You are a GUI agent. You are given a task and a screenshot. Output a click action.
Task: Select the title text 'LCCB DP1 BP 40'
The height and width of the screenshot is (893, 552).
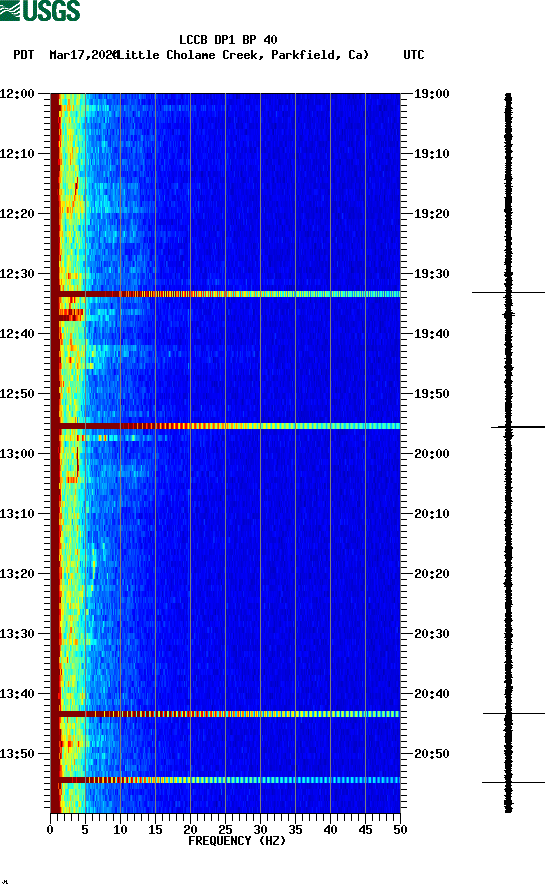click(x=228, y=40)
